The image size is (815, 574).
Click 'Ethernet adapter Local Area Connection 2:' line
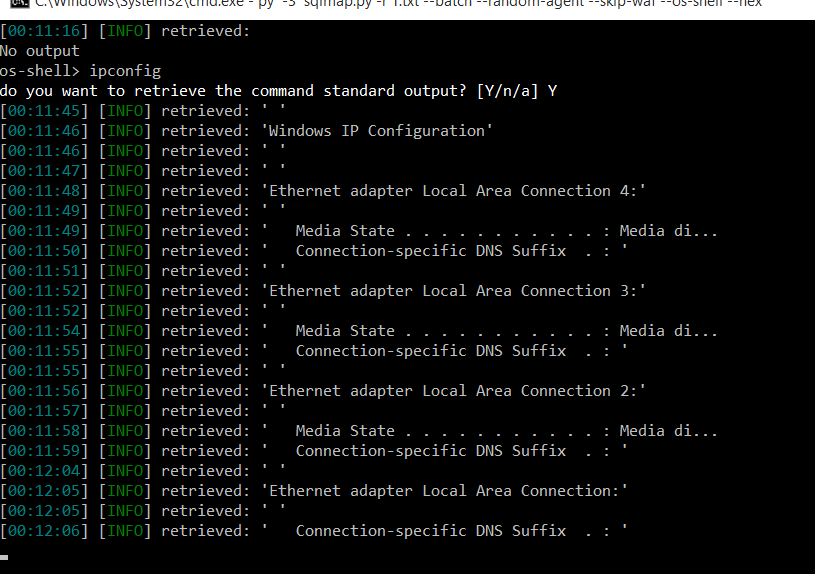click(454, 391)
